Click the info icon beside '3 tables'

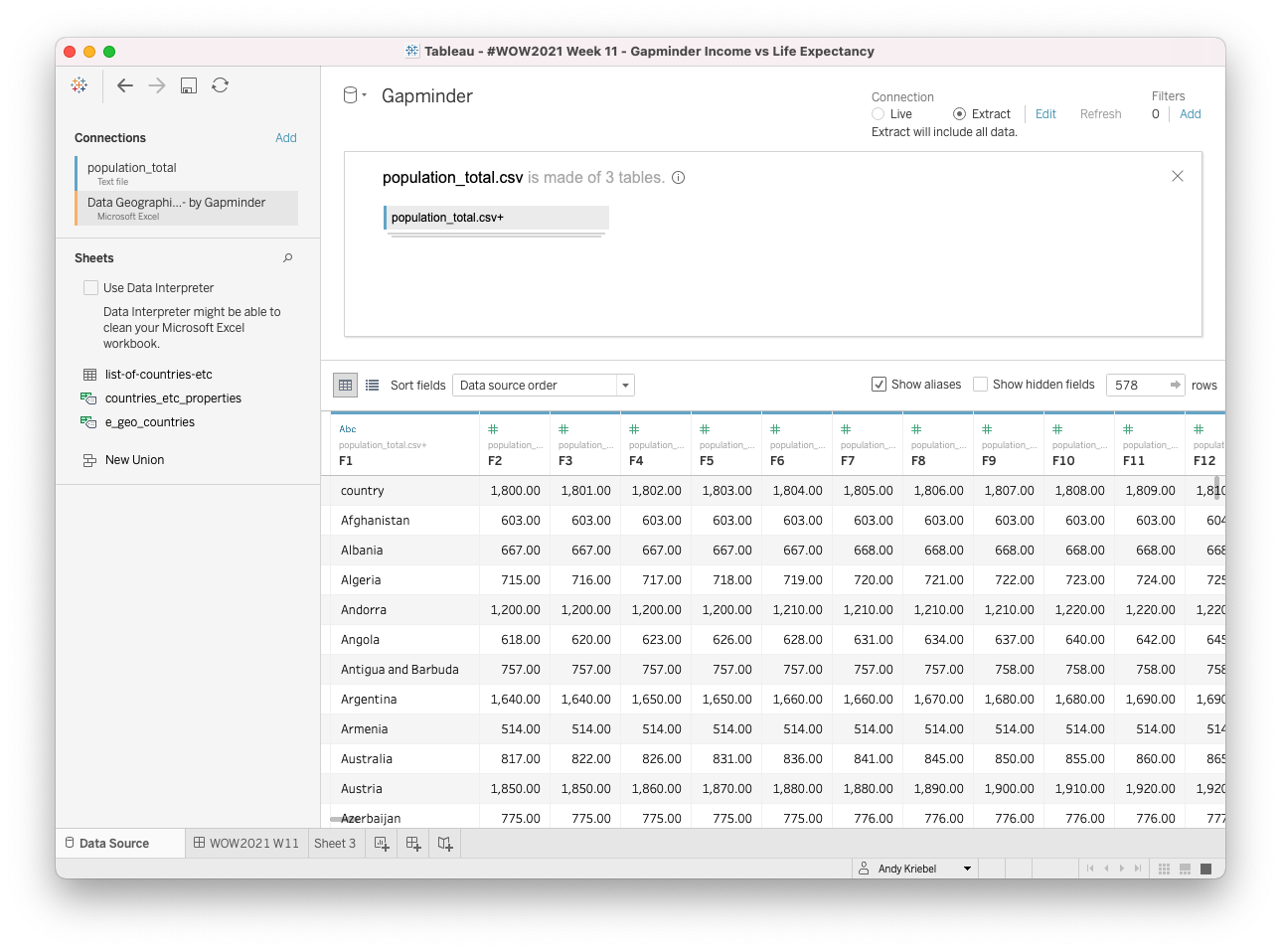pos(679,178)
